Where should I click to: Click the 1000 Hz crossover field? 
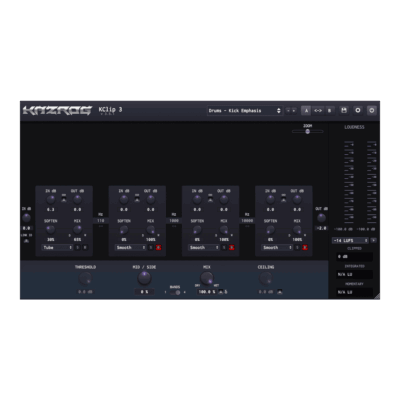(x=174, y=221)
